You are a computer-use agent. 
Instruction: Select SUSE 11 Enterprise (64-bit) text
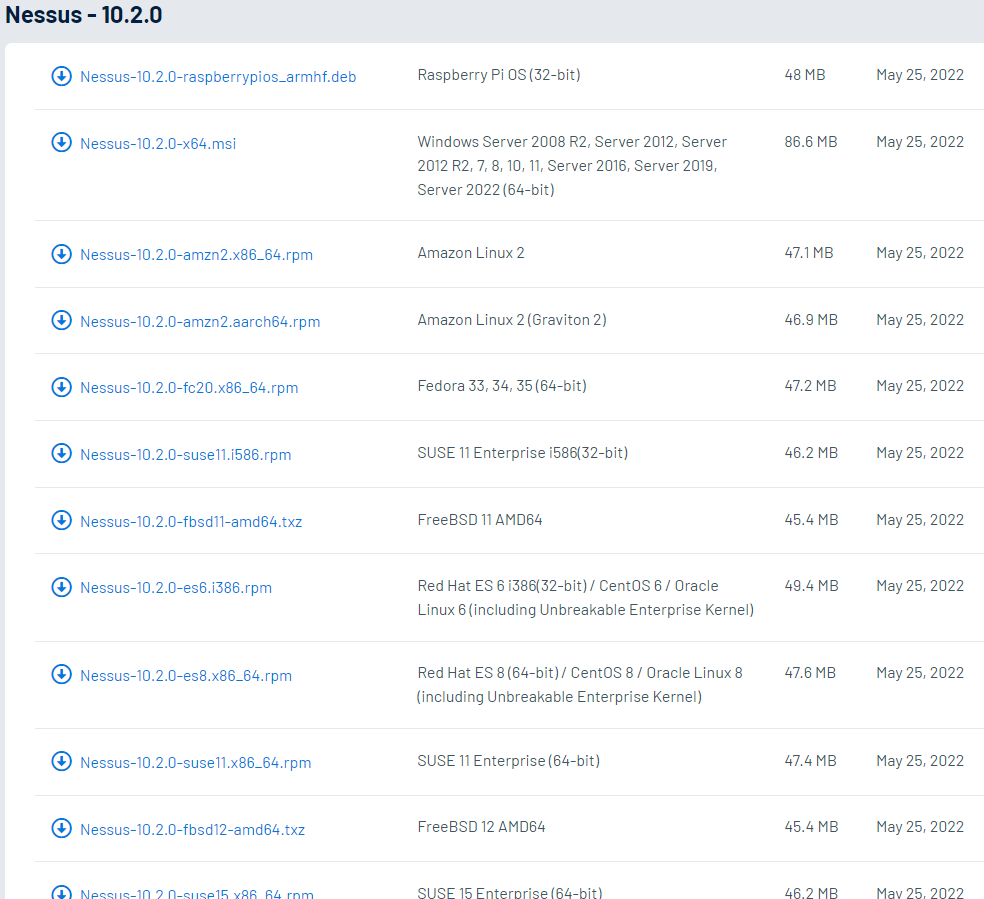click(x=509, y=761)
